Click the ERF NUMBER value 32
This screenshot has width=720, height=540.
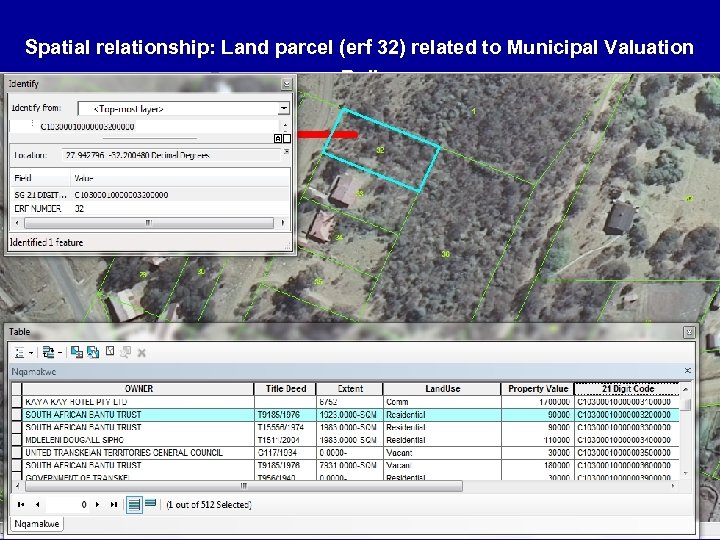click(x=79, y=208)
